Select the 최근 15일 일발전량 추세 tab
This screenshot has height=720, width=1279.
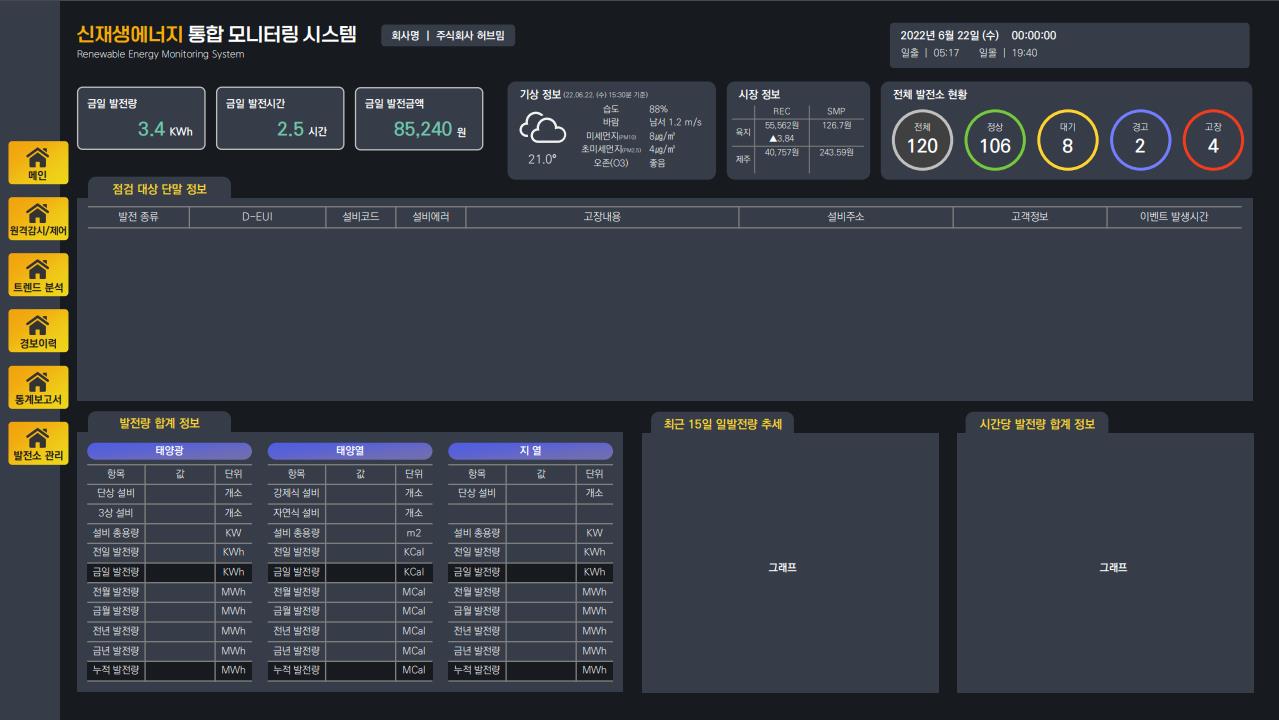click(x=723, y=423)
